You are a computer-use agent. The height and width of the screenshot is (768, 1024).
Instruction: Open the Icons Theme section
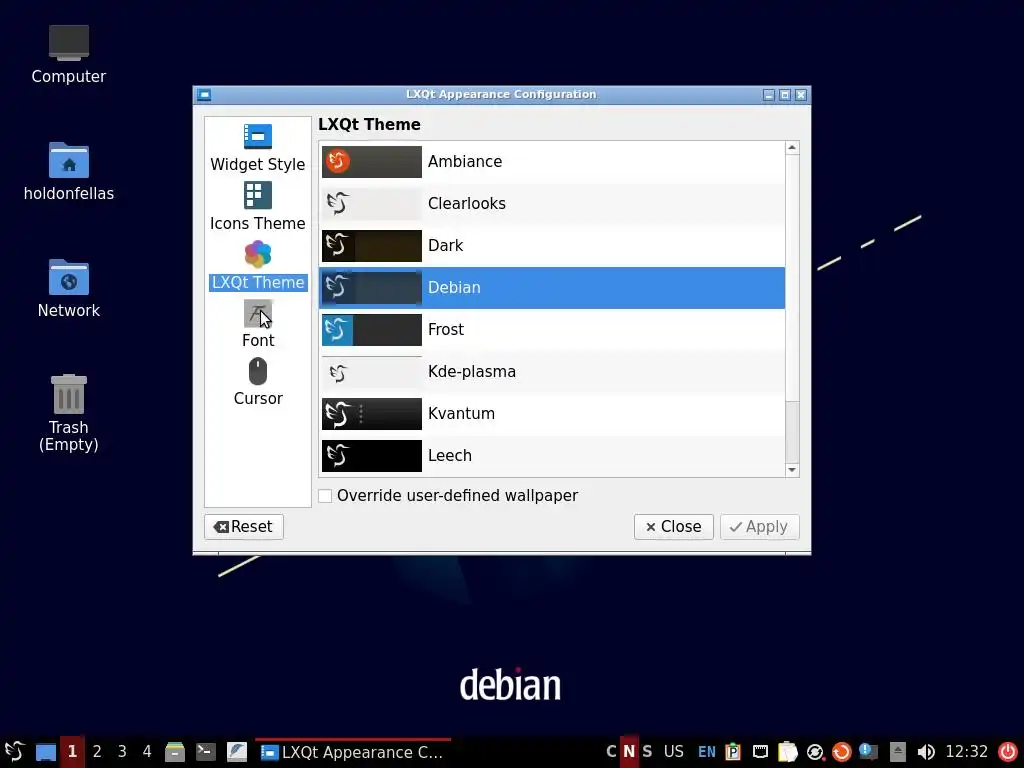(x=257, y=206)
